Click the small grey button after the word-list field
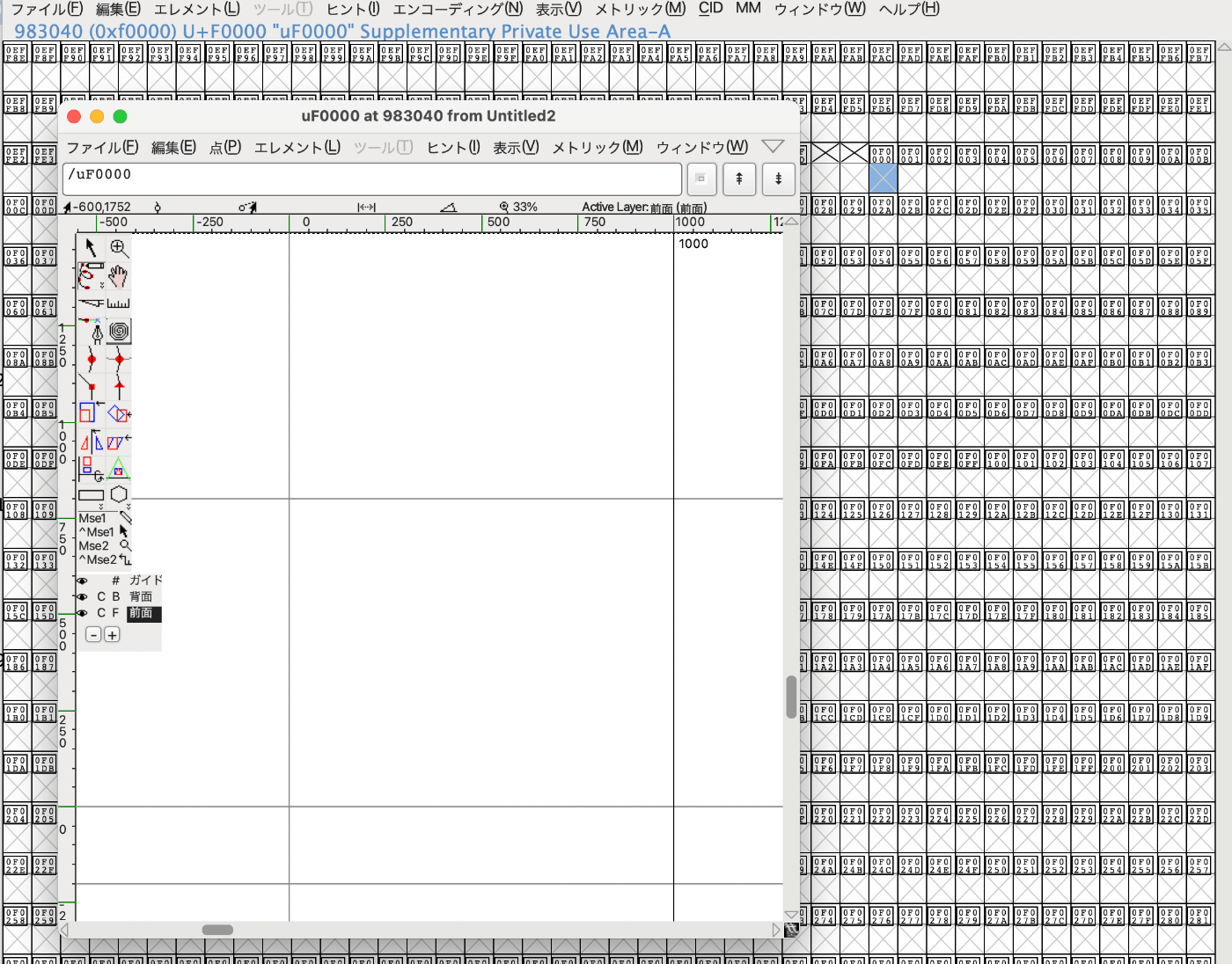This screenshot has width=1232, height=964. click(701, 179)
